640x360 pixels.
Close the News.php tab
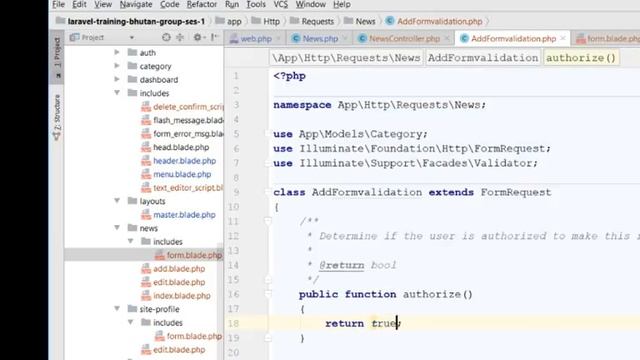[345, 38]
